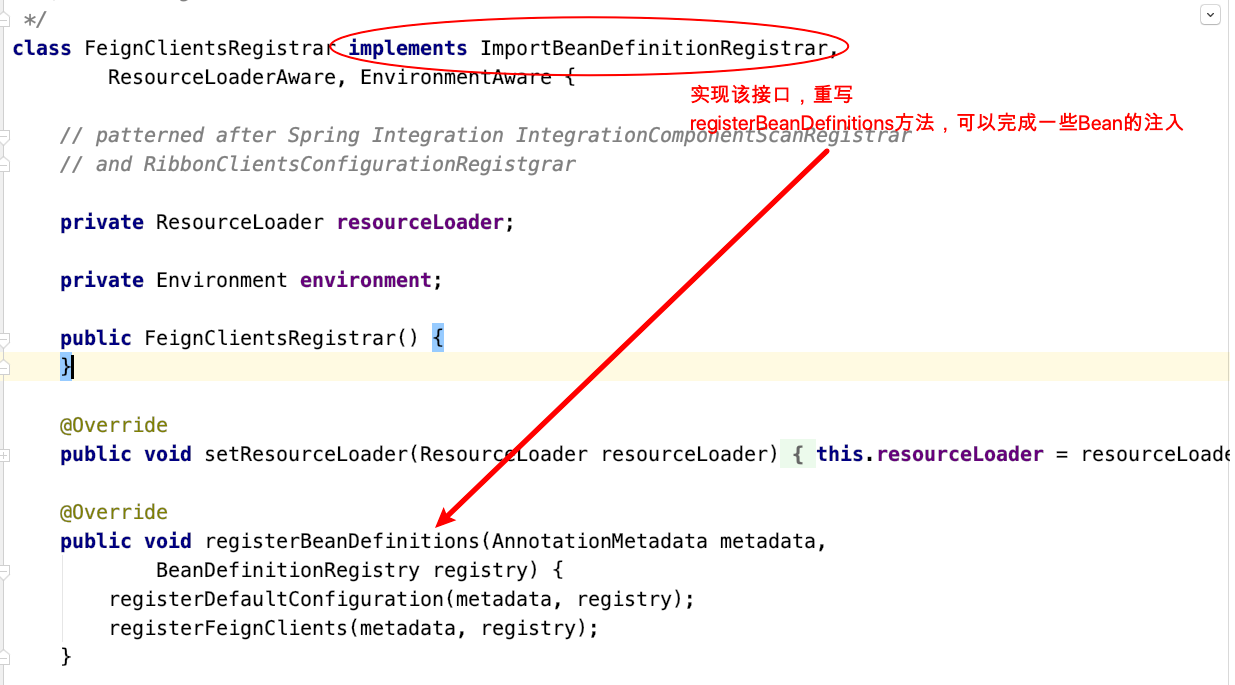Click the BeanDefinitionRegistry parameter type
This screenshot has width=1235, height=685.
[x=287, y=570]
